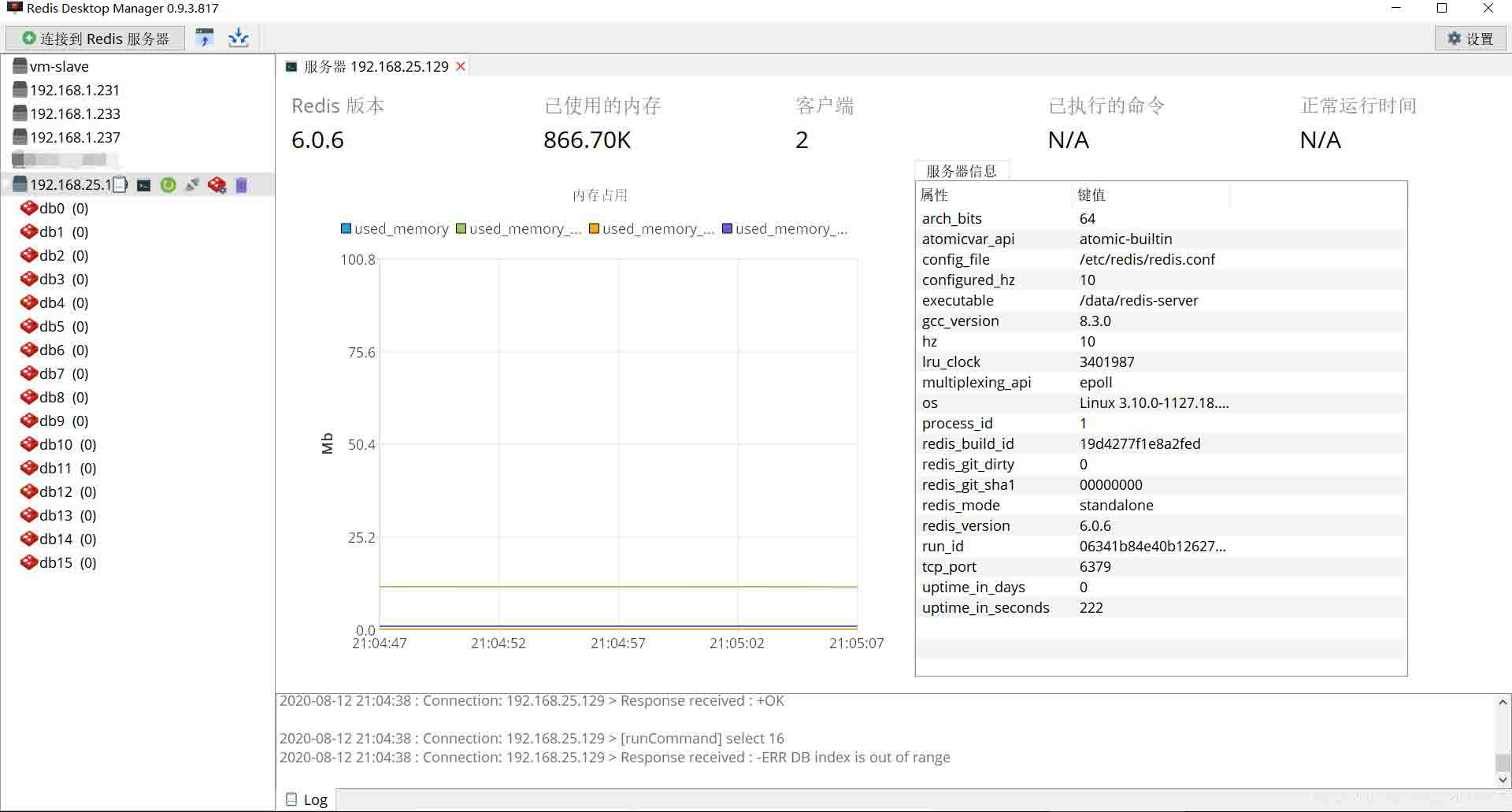
Task: Click the ERR DB index log line
Action: tap(614, 758)
